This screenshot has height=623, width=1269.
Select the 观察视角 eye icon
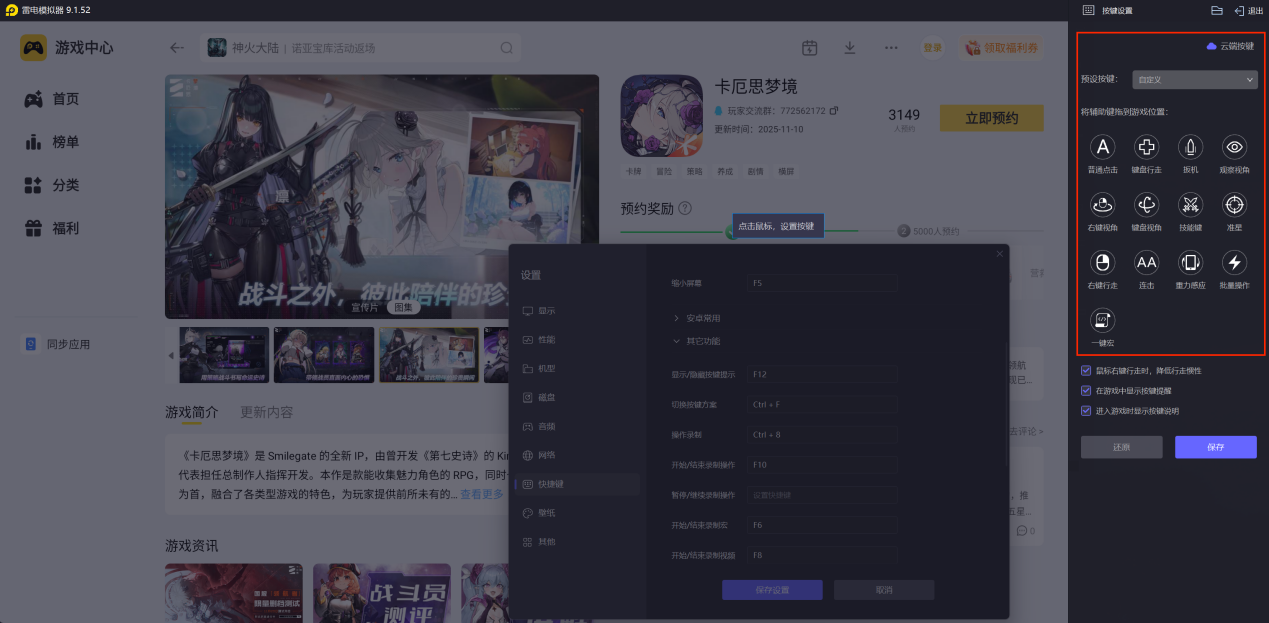[x=1235, y=148]
